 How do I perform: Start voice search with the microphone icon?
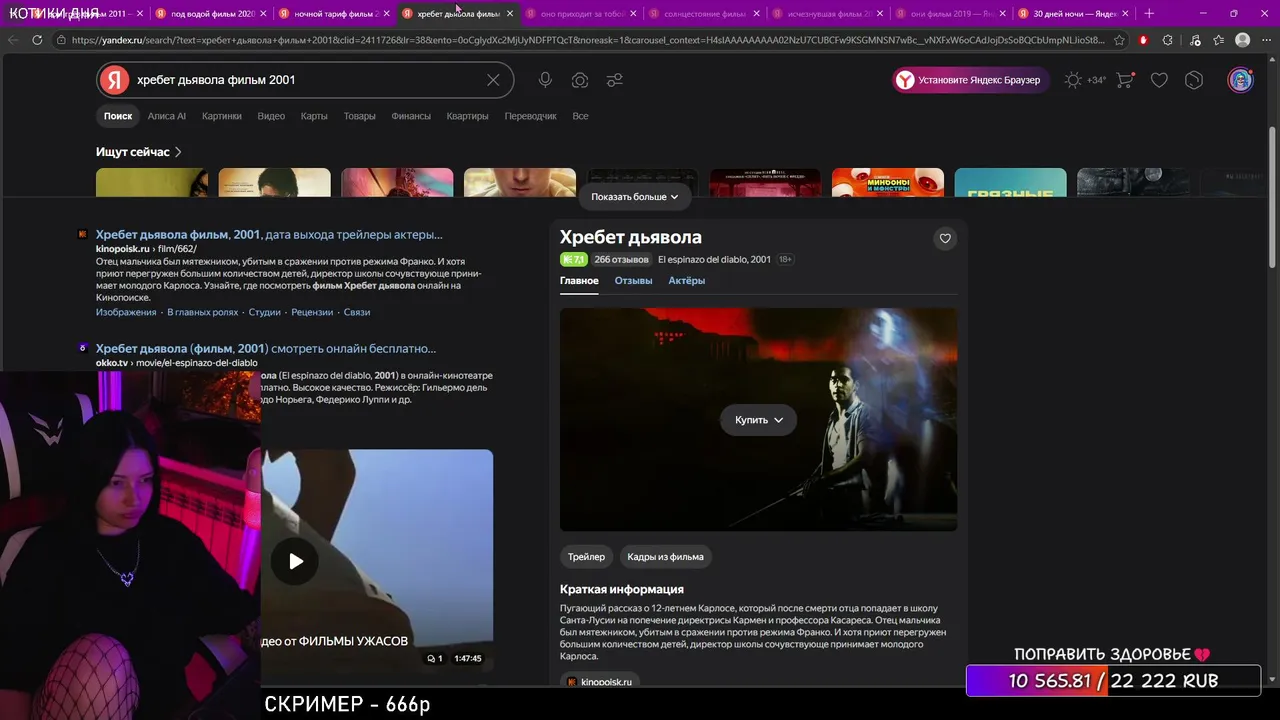pos(545,80)
